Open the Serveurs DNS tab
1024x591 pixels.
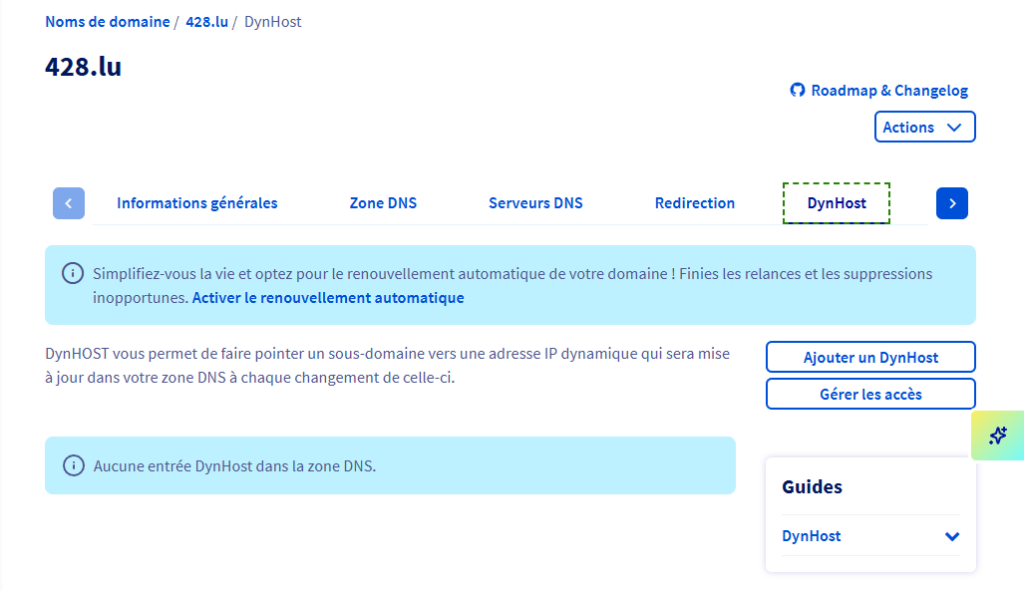tap(535, 202)
